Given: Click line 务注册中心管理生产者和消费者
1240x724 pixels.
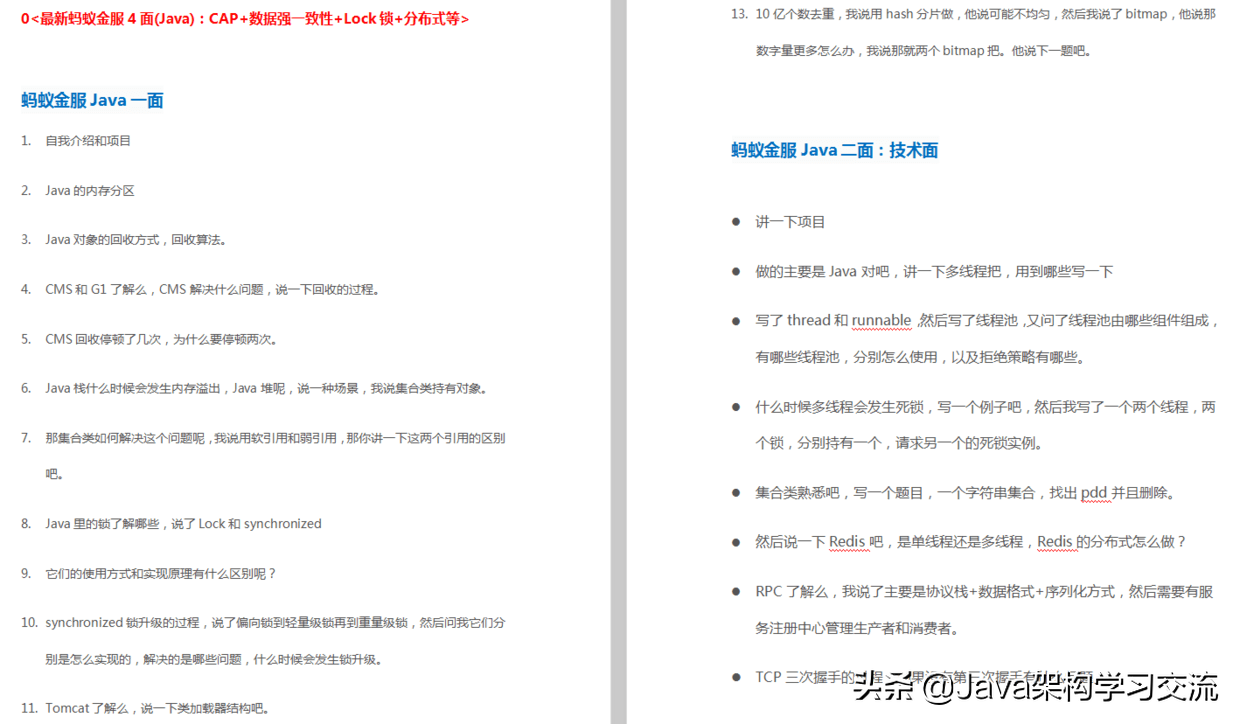Looking at the screenshot, I should pyautogui.click(x=857, y=629).
